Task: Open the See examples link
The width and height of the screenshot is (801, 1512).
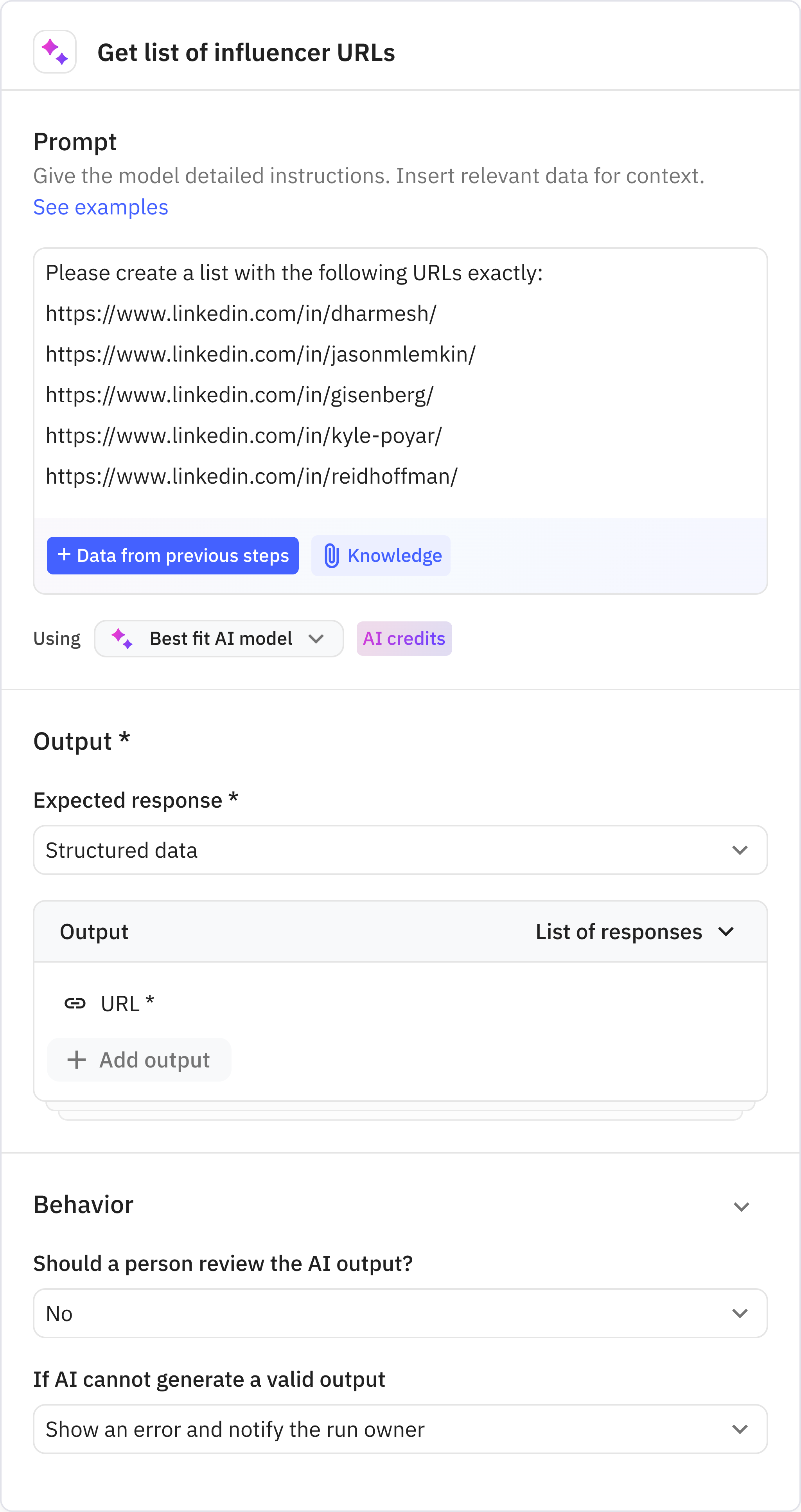Action: [x=101, y=207]
